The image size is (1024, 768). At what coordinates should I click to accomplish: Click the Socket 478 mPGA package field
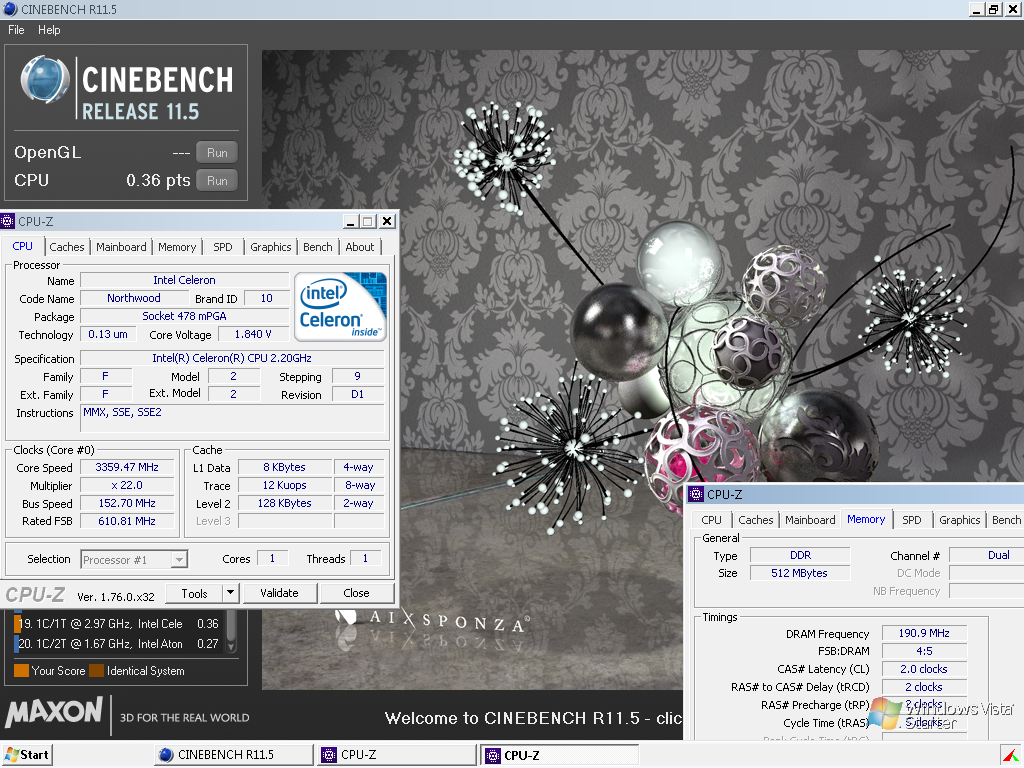184,315
